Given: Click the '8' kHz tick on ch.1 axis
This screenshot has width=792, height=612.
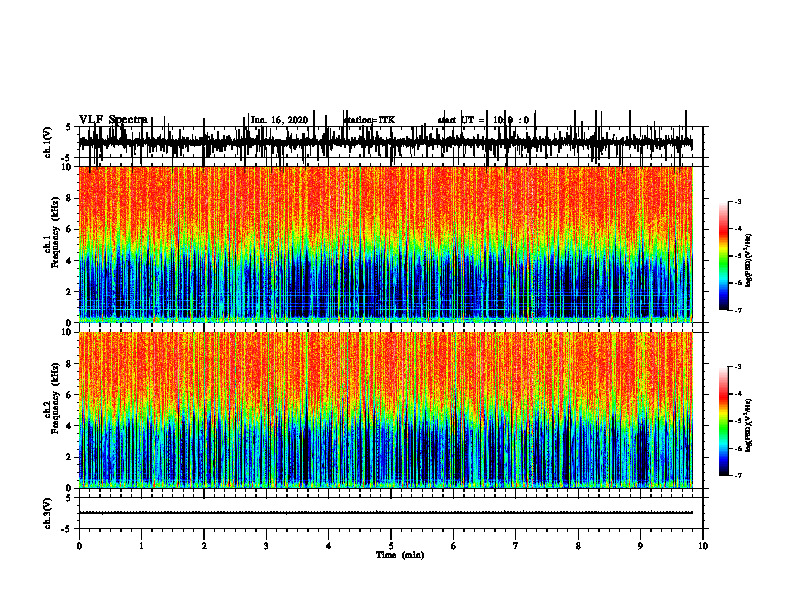Looking at the screenshot, I should coord(70,198).
